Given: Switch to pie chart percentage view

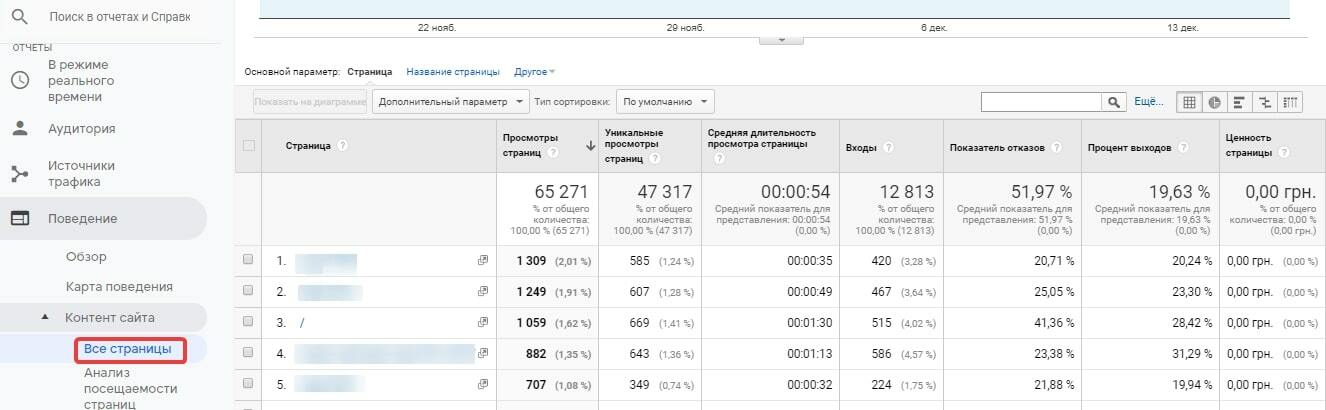Looking at the screenshot, I should 1214,102.
